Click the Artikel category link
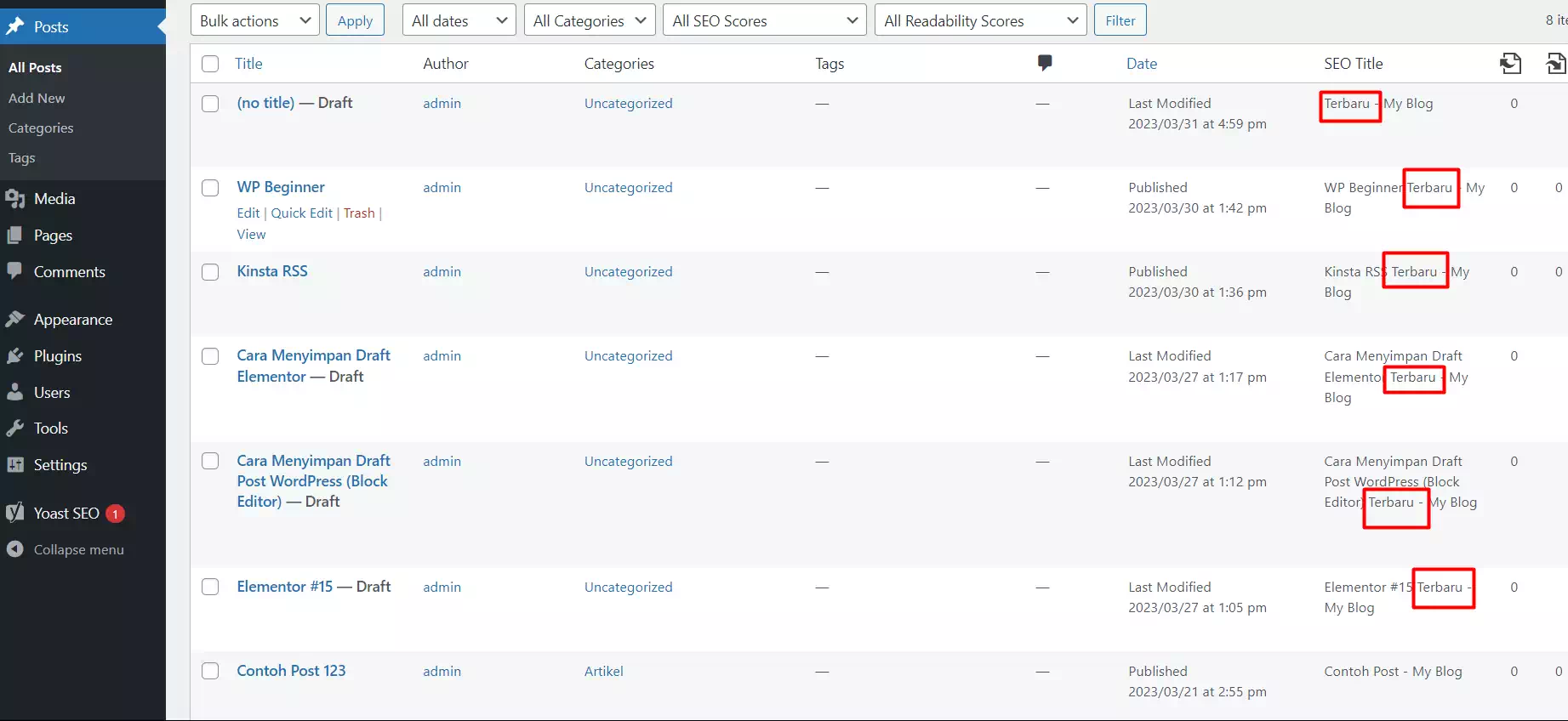The height and width of the screenshot is (721, 1568). pos(604,672)
